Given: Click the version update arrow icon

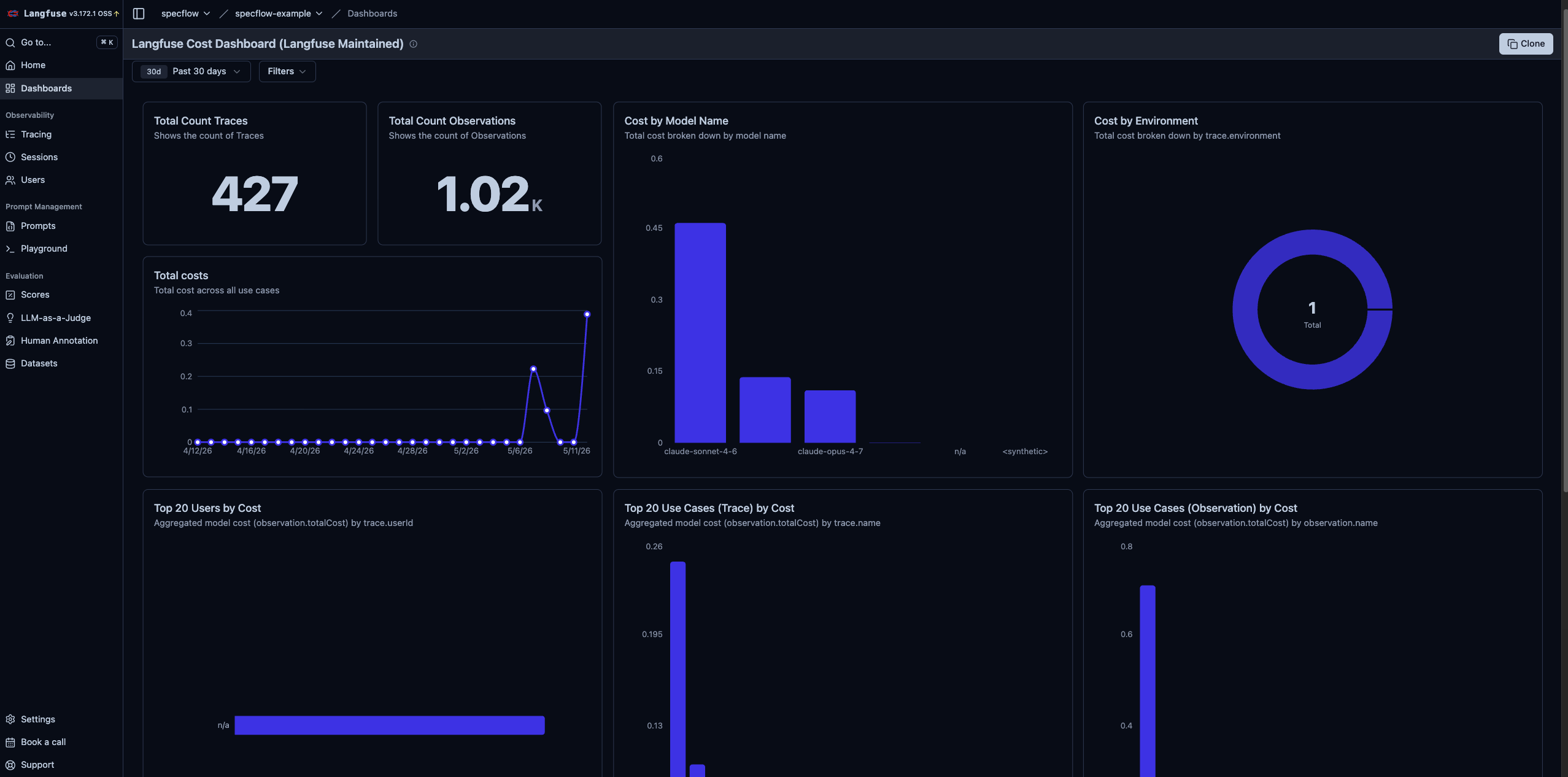Looking at the screenshot, I should [117, 14].
